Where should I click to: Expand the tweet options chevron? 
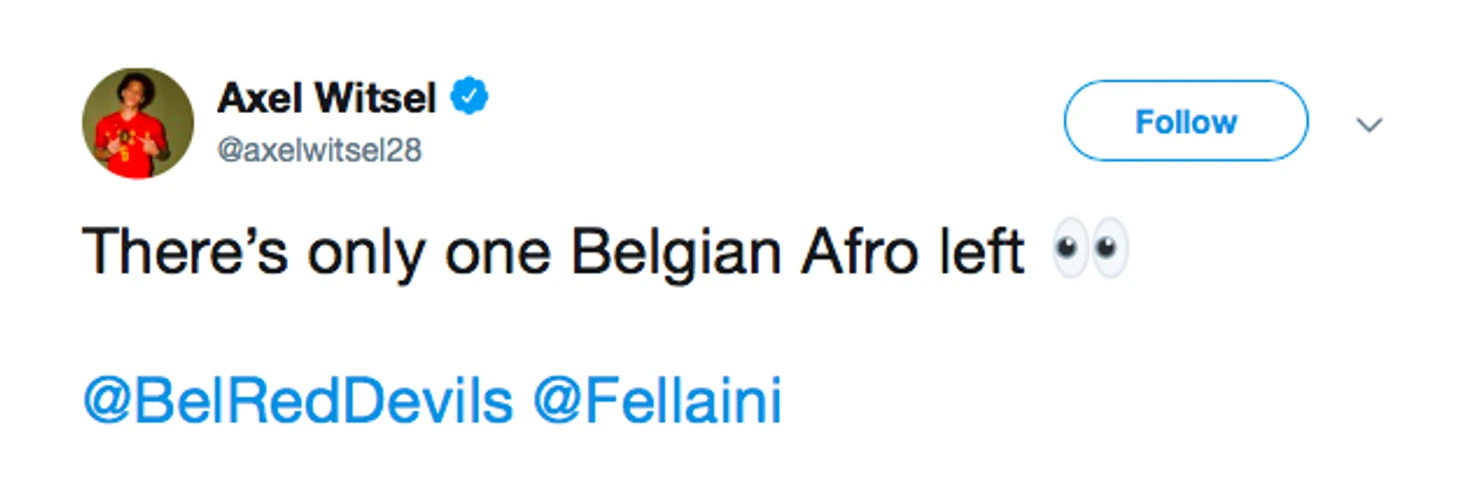click(x=1368, y=124)
